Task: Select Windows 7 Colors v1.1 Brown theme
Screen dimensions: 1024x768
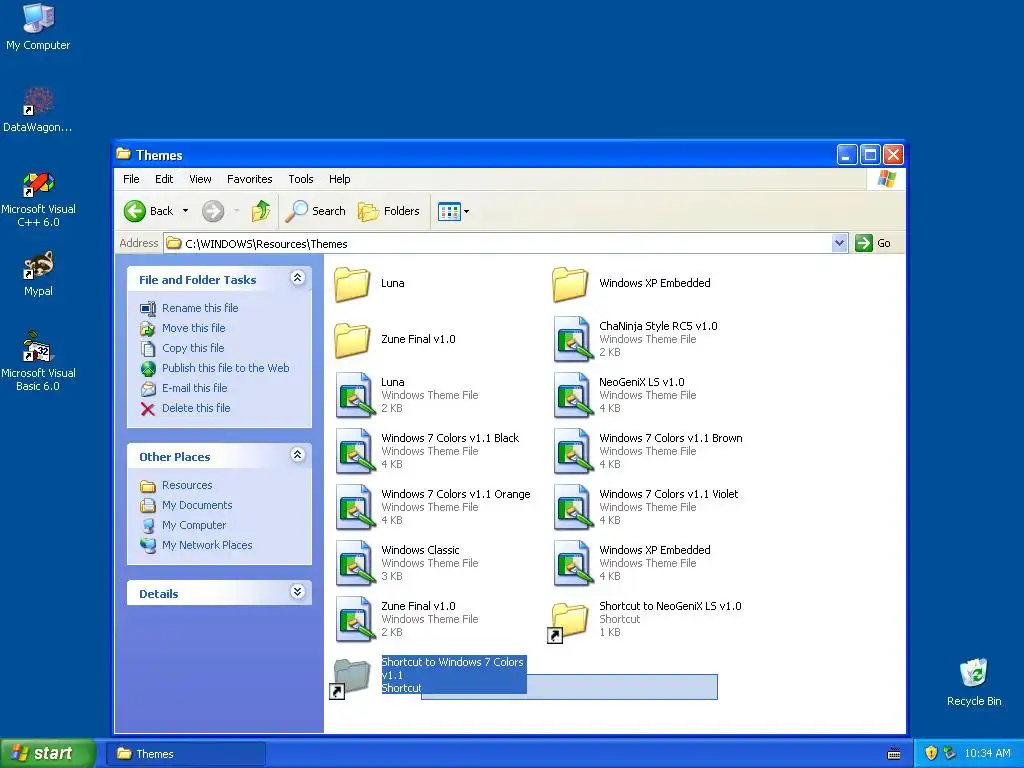Action: point(648,451)
